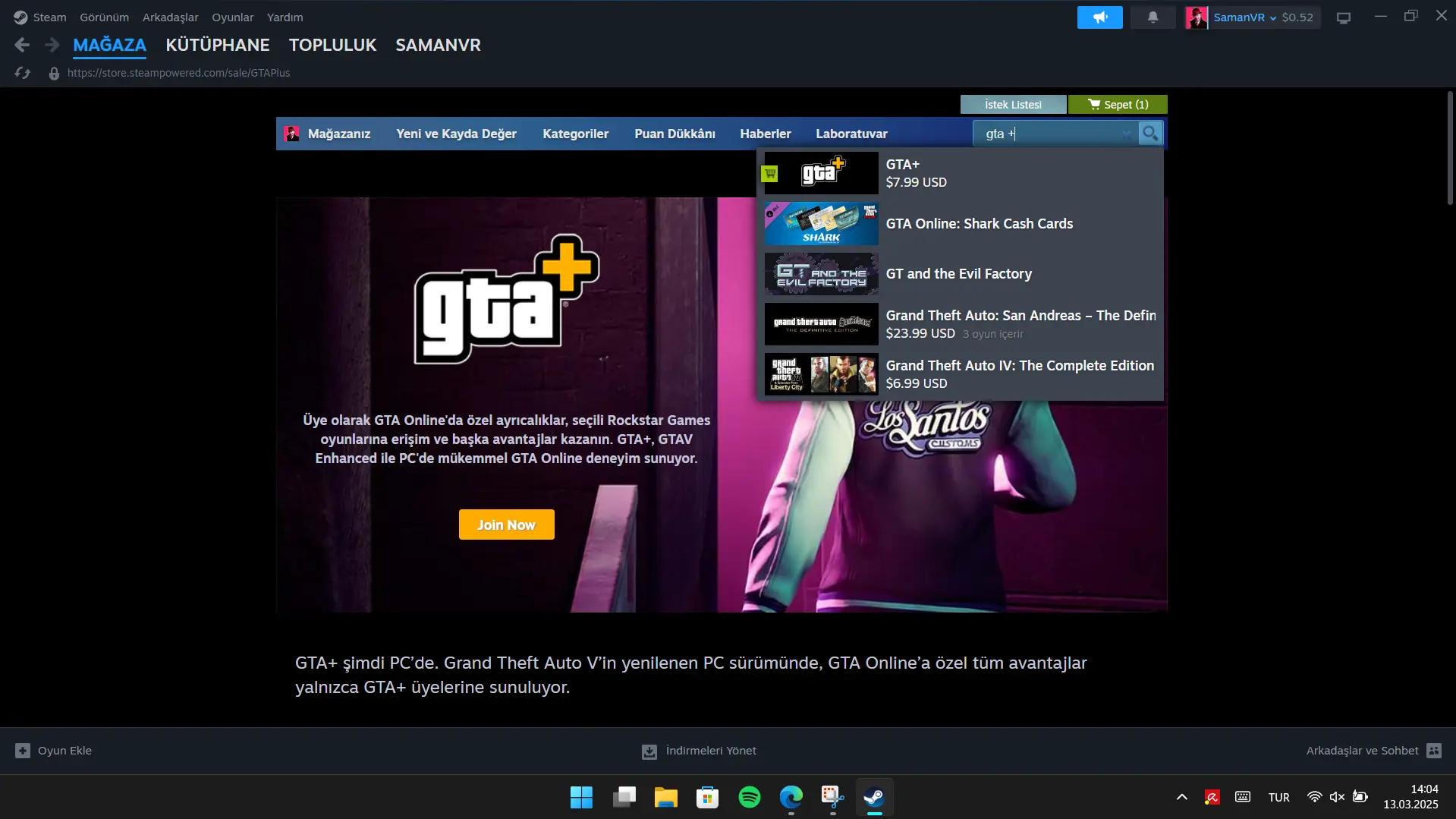Screen dimensions: 1456x819
Task: Open Microsoft Edge from the taskbar
Action: click(x=791, y=797)
